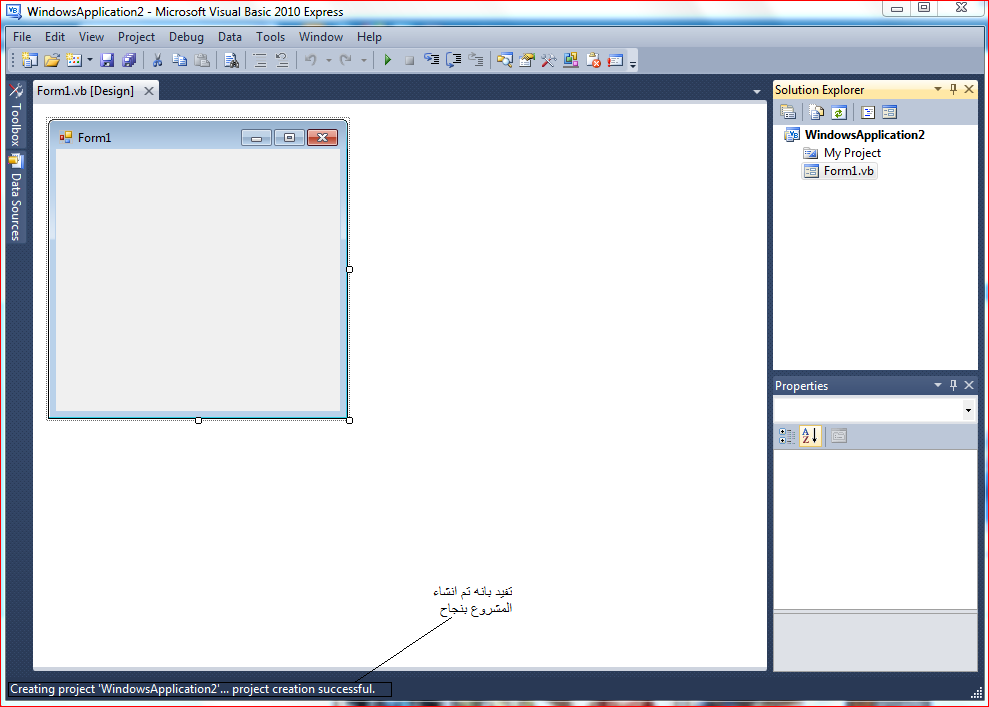Viewport: 989px width, 707px height.
Task: Click View Code icon in Solution Explorer
Action: 868,112
